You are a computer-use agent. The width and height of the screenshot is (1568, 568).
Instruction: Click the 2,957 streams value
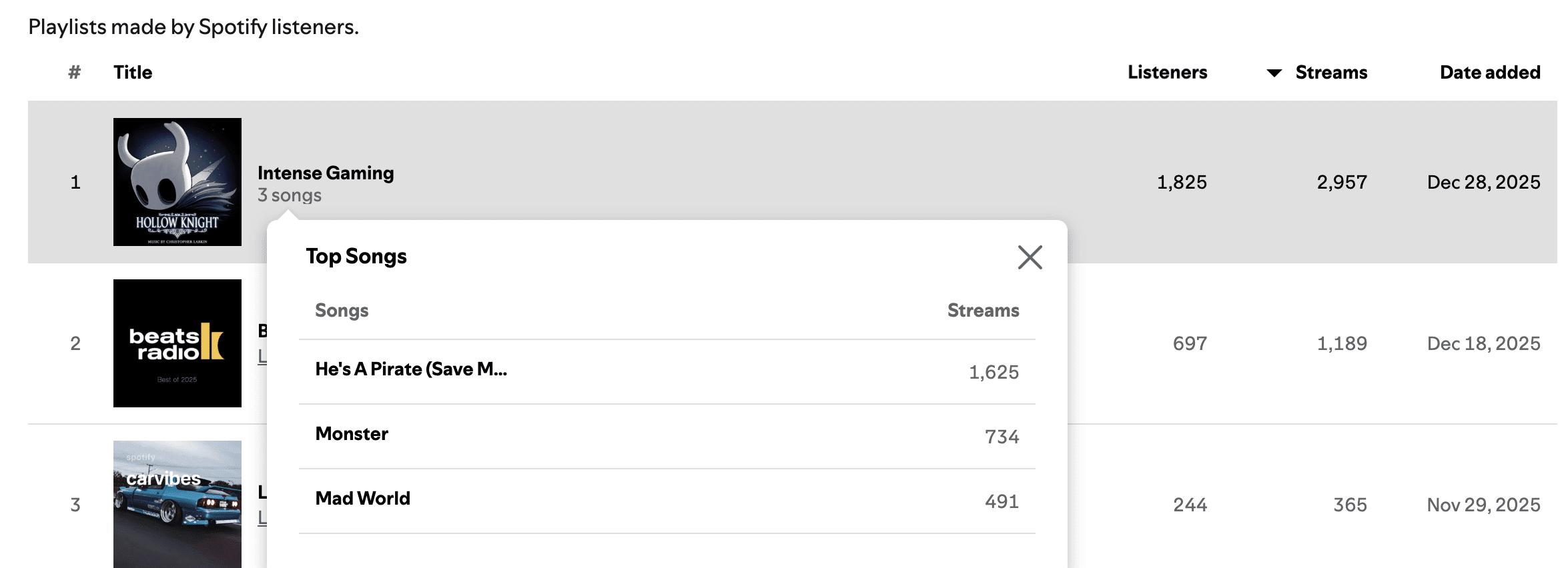(x=1341, y=183)
